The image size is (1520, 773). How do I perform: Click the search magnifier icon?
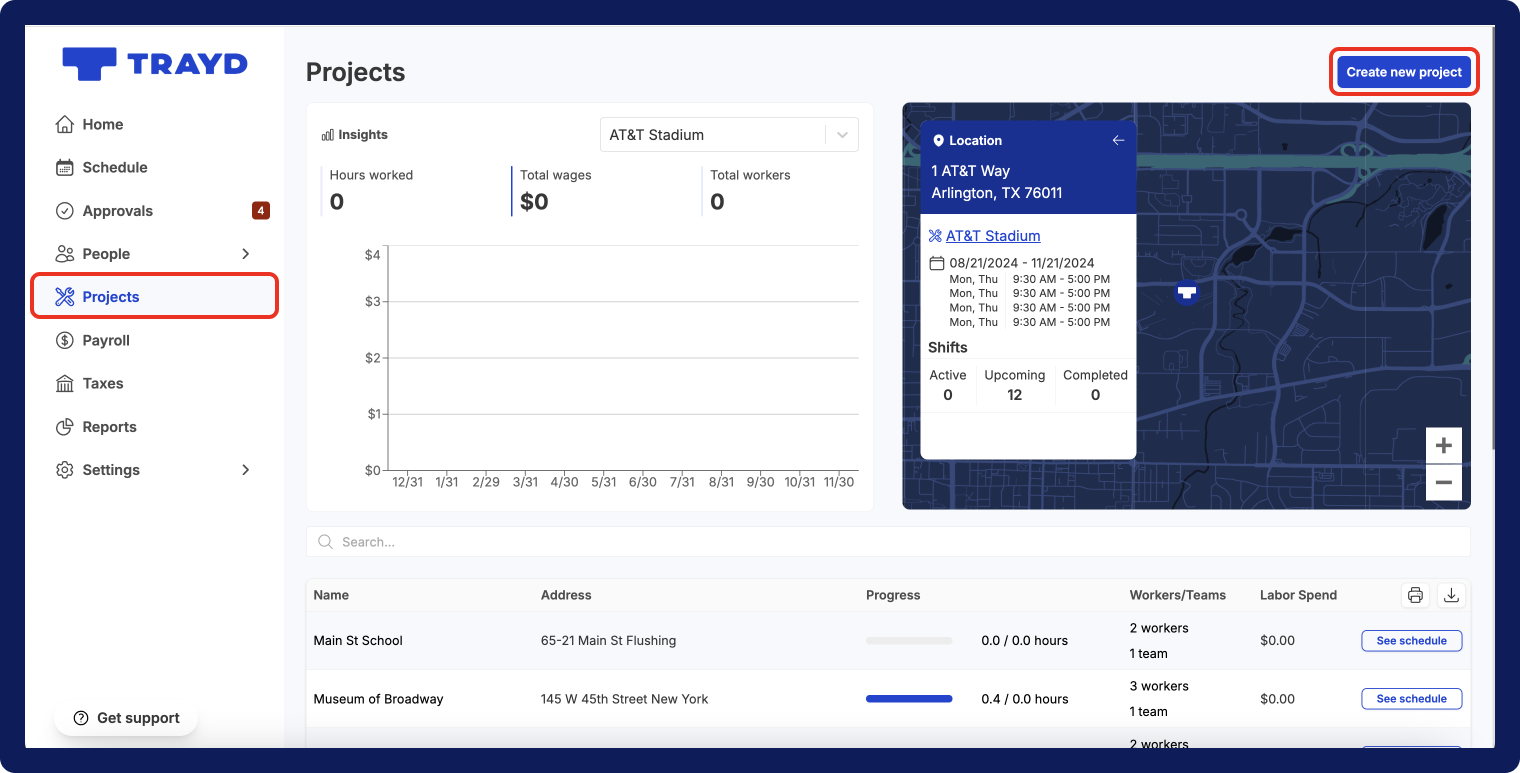tap(325, 542)
